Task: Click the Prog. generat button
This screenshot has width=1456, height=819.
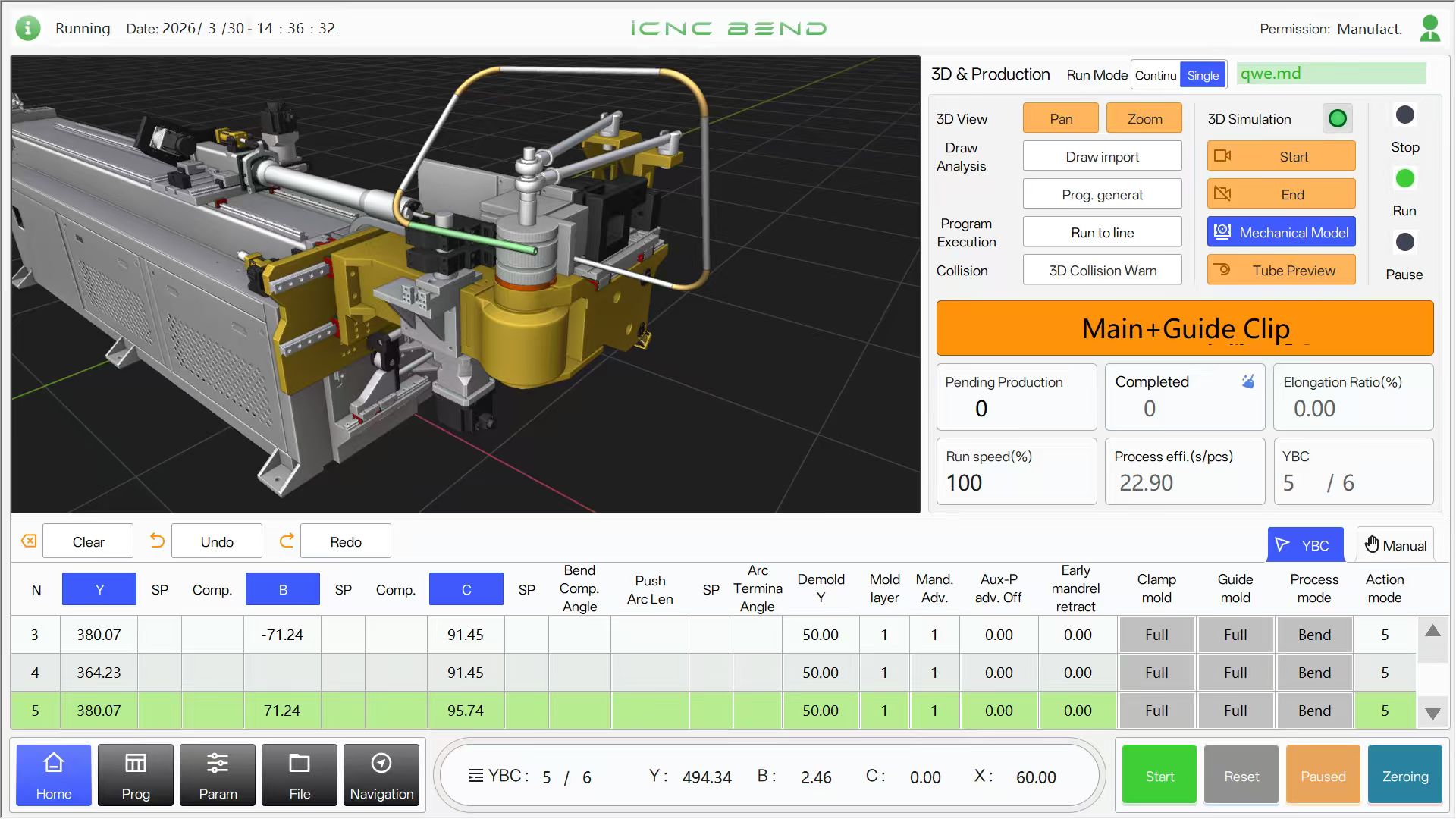Action: (1102, 194)
